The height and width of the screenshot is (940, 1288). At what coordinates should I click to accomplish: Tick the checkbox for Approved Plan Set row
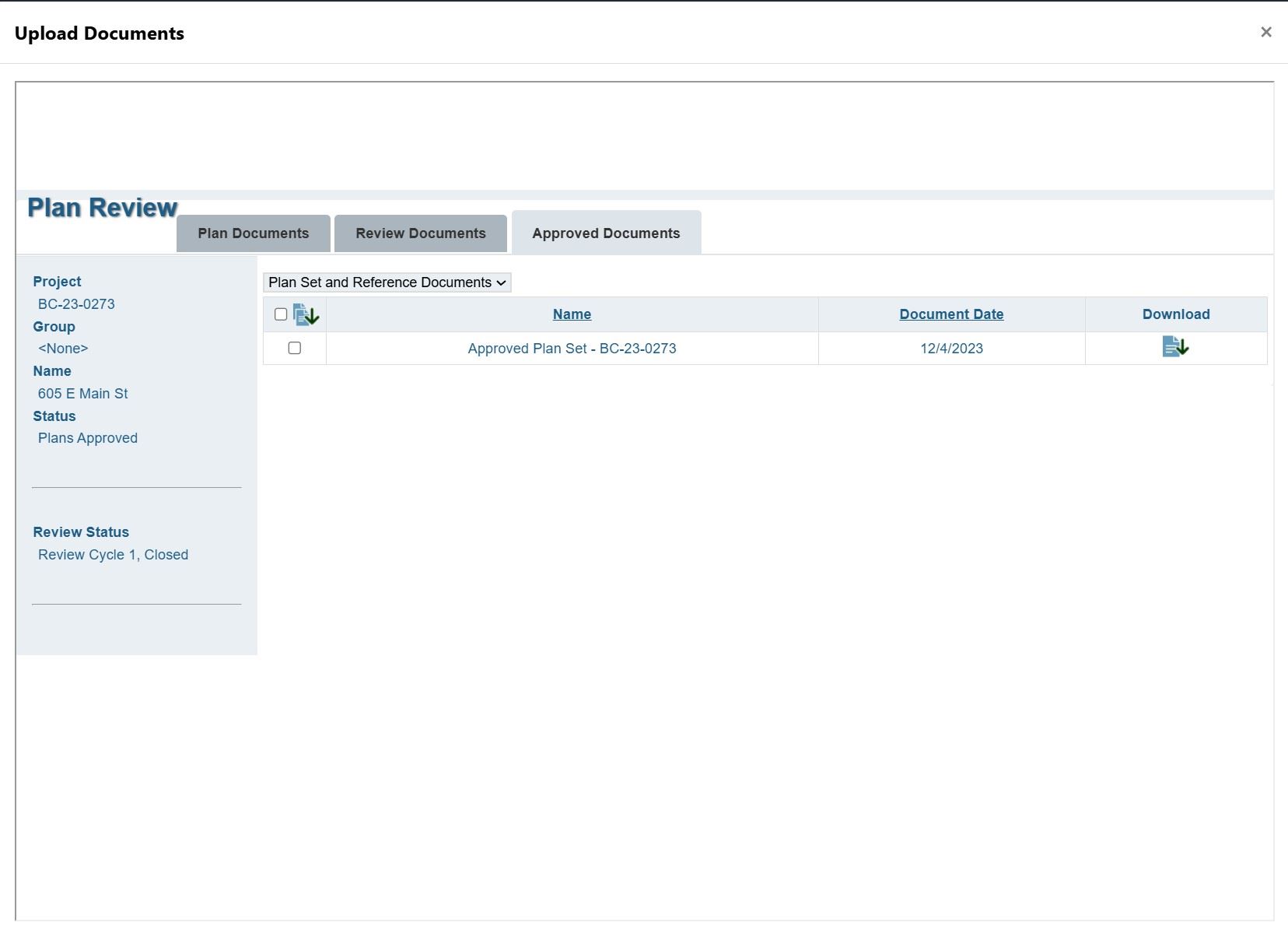coord(295,348)
